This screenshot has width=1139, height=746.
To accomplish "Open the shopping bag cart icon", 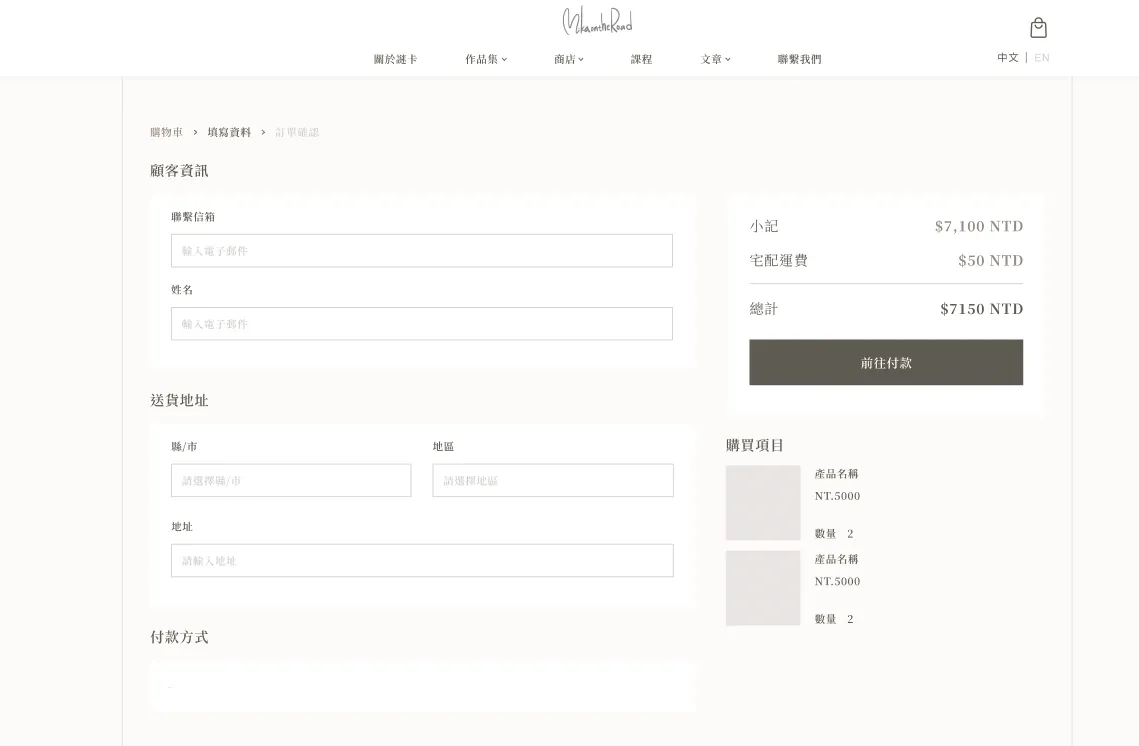I will click(x=1038, y=28).
